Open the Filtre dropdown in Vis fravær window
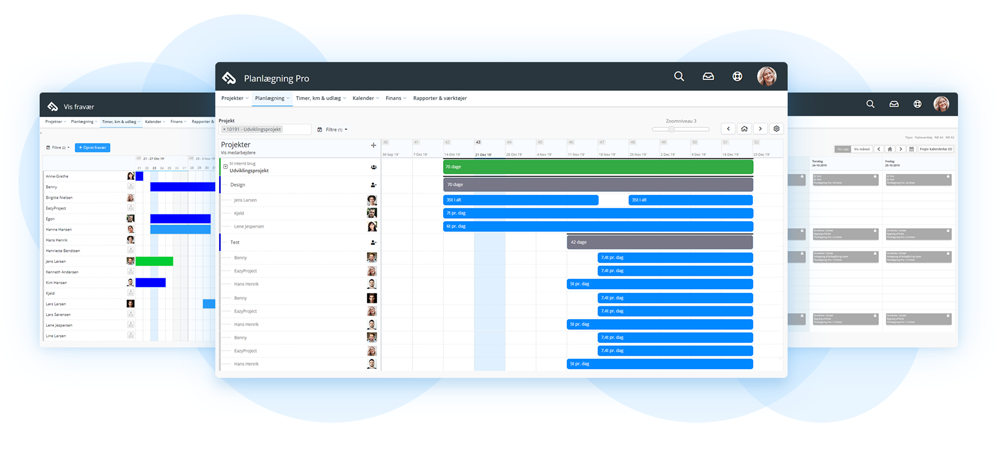This screenshot has width=1000, height=464. point(58,147)
